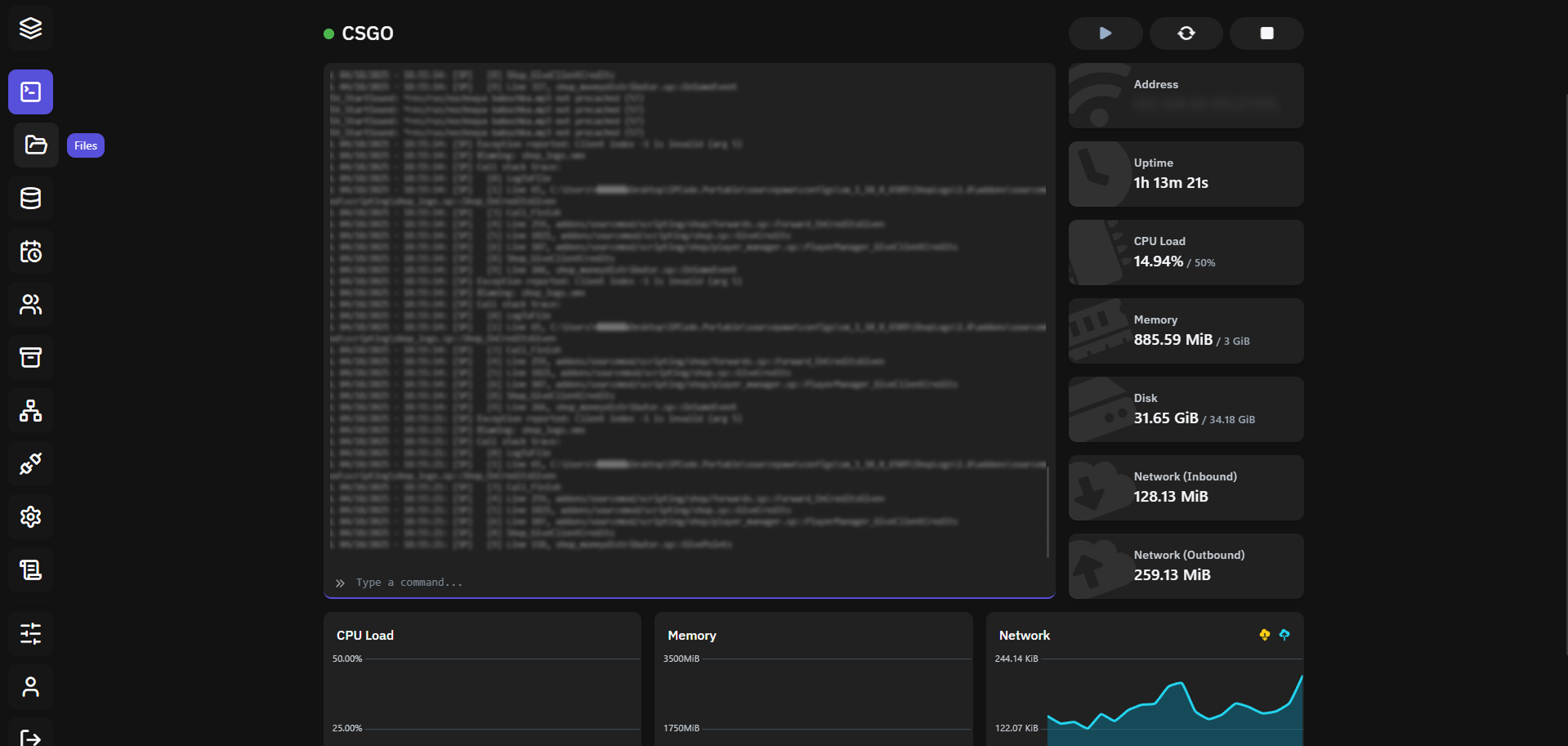Click the 122.07 KiB axis label
Image resolution: width=1568 pixels, height=746 pixels.
pos(1016,728)
